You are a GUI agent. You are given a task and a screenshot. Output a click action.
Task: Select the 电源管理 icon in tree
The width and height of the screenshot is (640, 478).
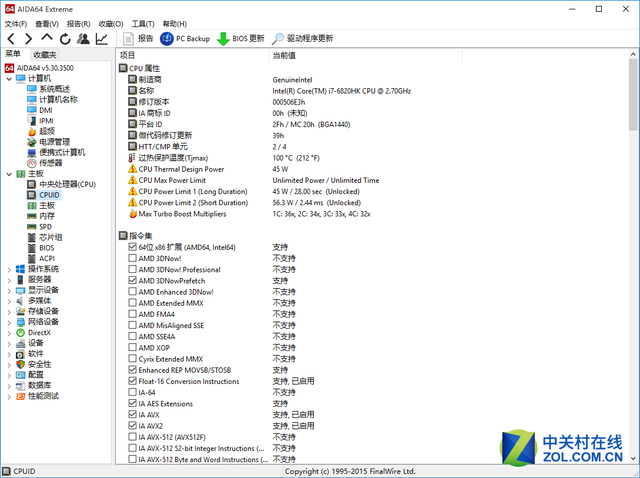pyautogui.click(x=32, y=142)
